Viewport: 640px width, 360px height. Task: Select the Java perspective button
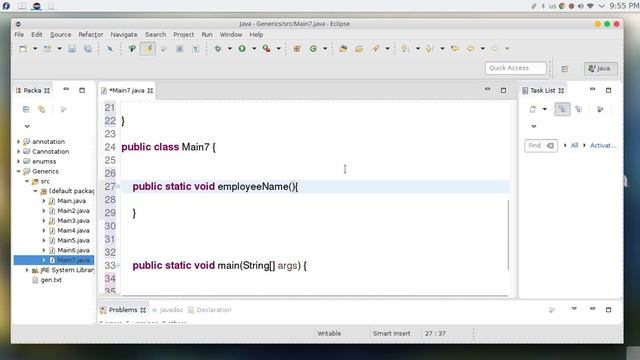pos(600,69)
